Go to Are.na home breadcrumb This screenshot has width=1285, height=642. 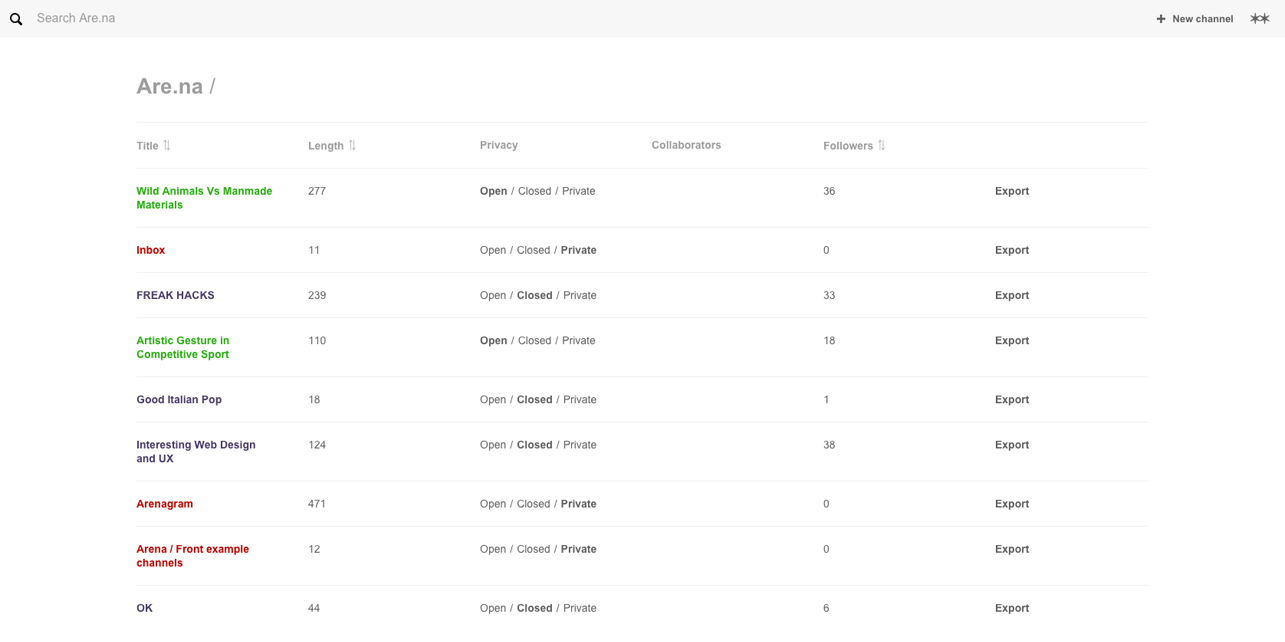point(169,86)
